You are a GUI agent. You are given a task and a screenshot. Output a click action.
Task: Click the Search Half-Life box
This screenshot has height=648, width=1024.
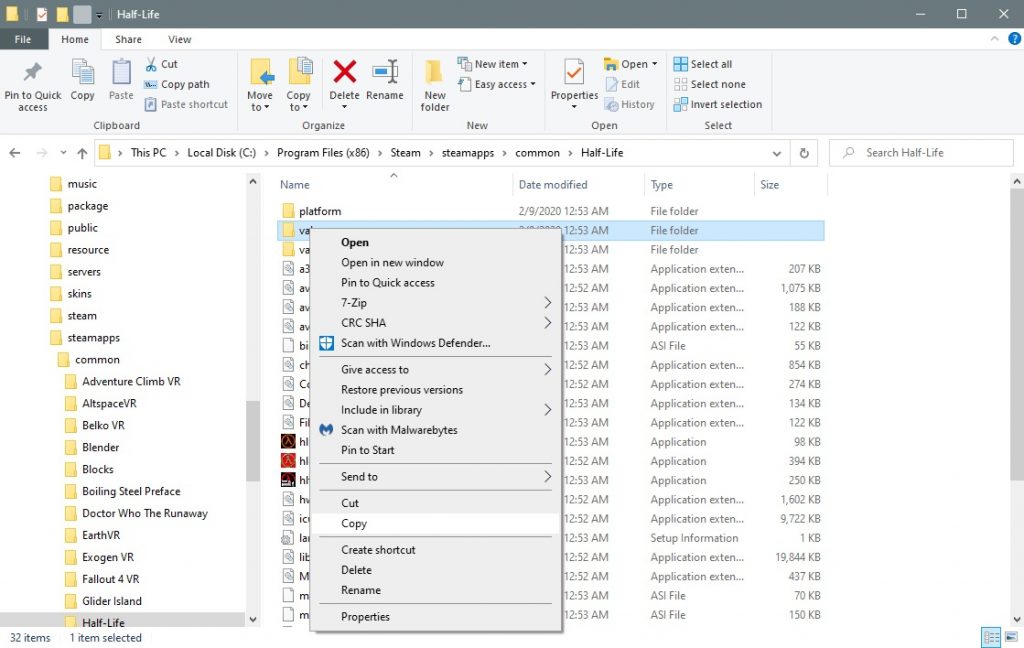921,153
